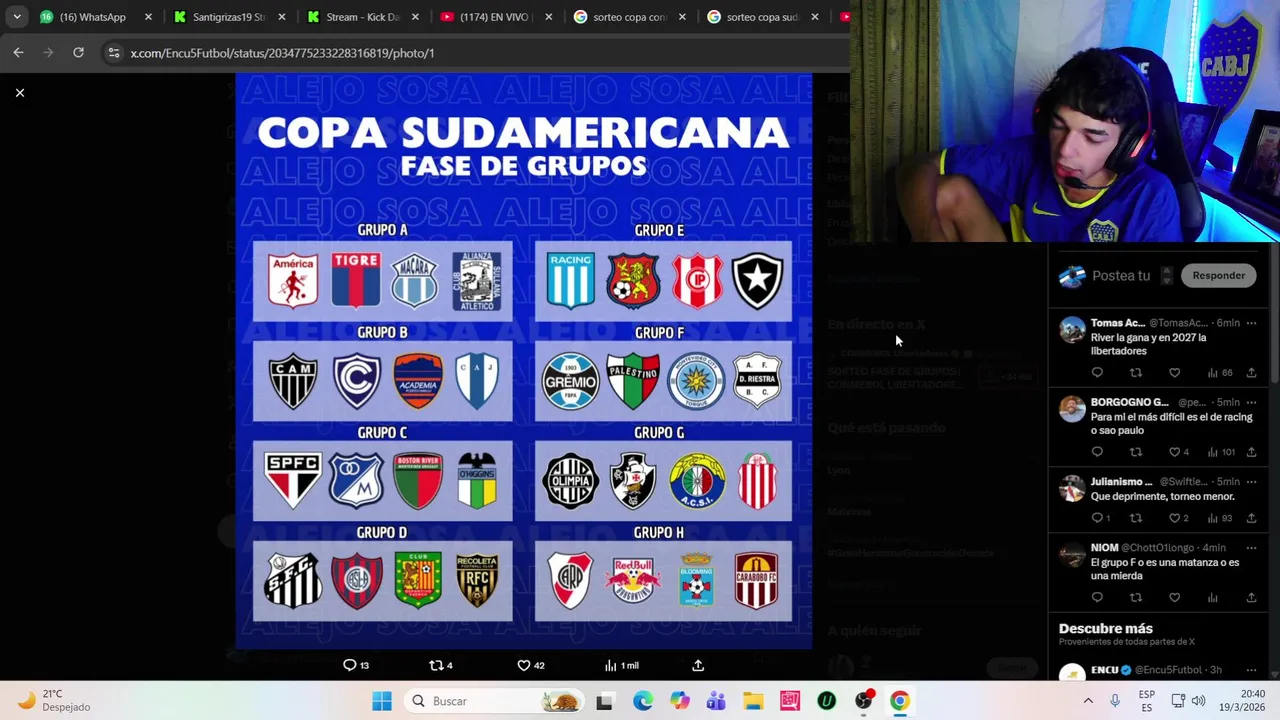View analytics showing 1 mil views

[621, 665]
